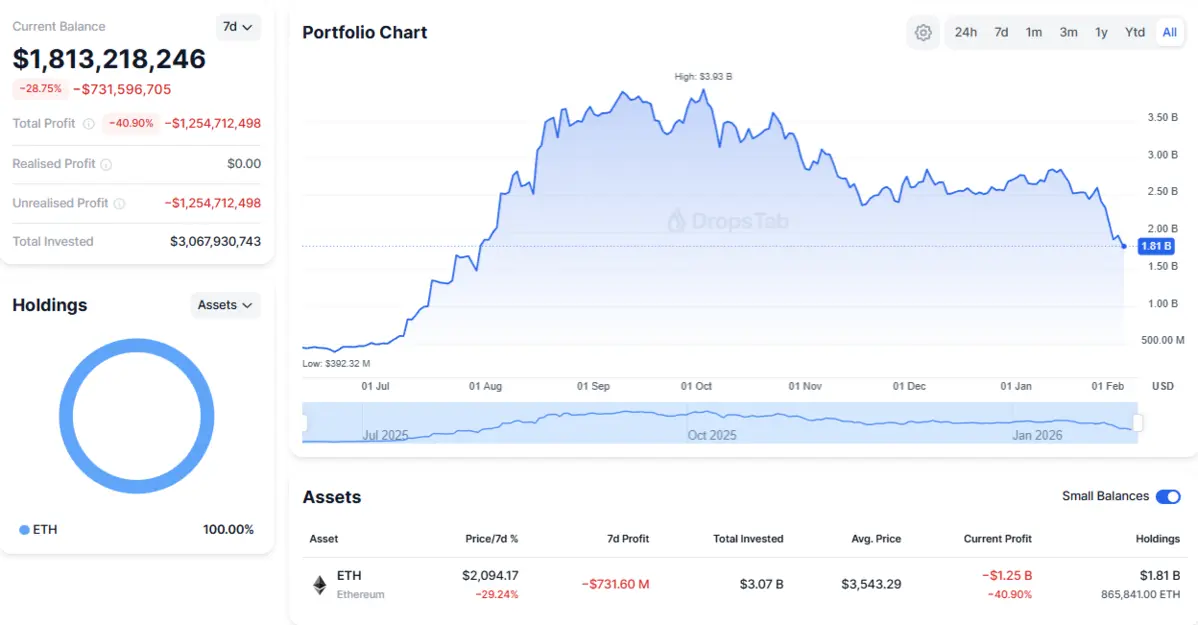Click the info icon beside Realised Profit
Viewport: 1198px width, 625px height.
point(106,164)
